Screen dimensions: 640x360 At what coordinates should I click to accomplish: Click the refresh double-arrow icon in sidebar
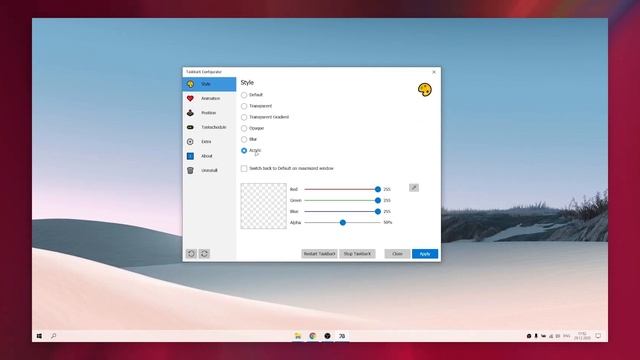pos(204,253)
